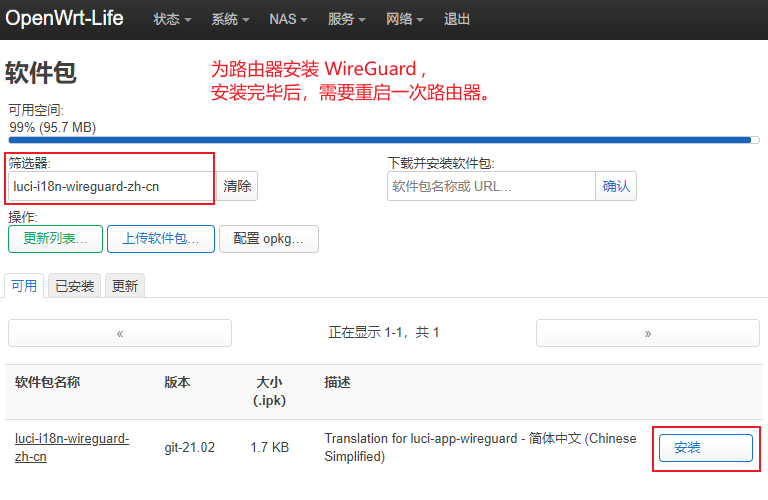Open the OpenWrt-Life home link
This screenshot has height=500, width=768.
[64, 19]
